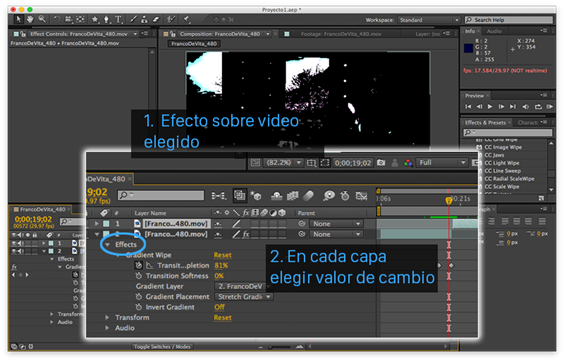Open the Workspace Standard dropdown

click(429, 20)
